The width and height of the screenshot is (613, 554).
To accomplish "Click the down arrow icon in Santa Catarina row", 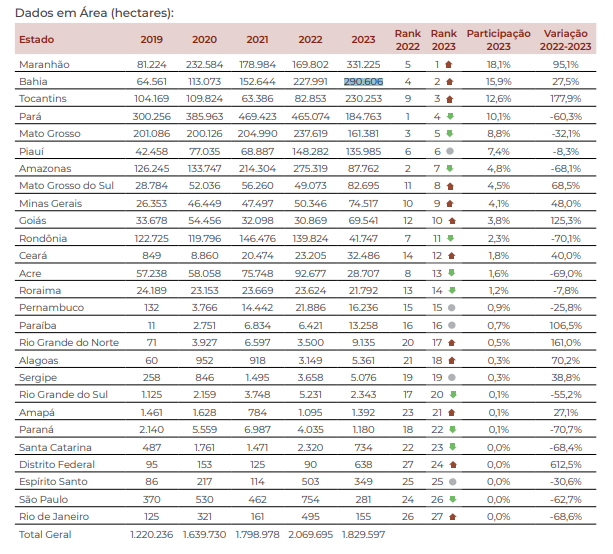I will pos(450,447).
